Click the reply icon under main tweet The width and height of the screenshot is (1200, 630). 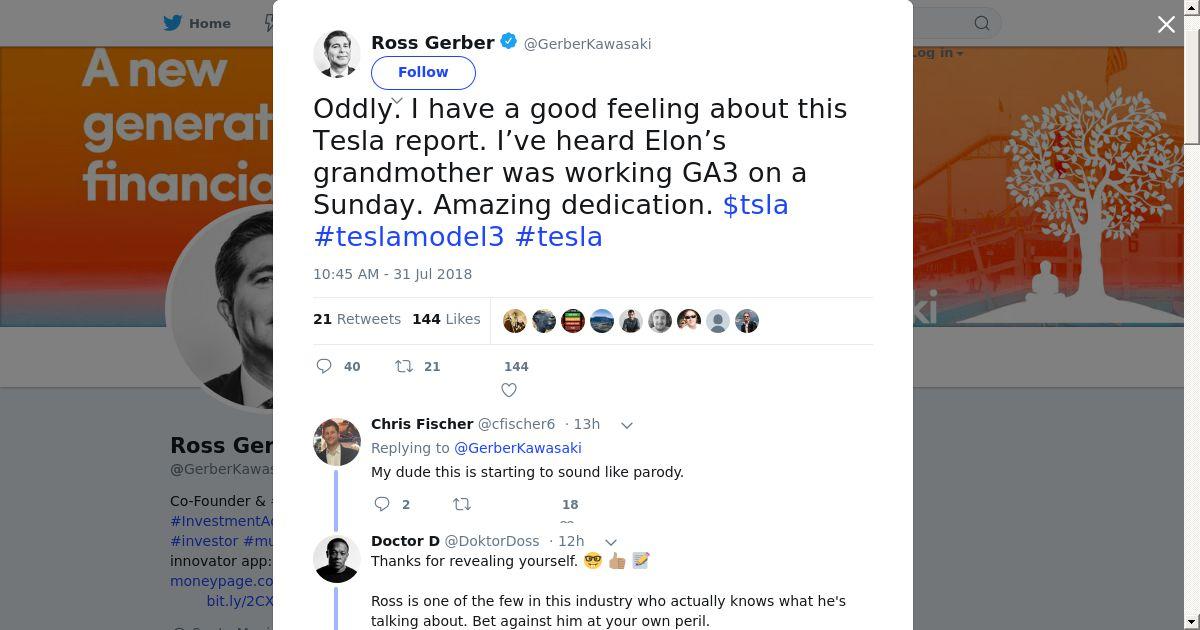pyautogui.click(x=324, y=366)
